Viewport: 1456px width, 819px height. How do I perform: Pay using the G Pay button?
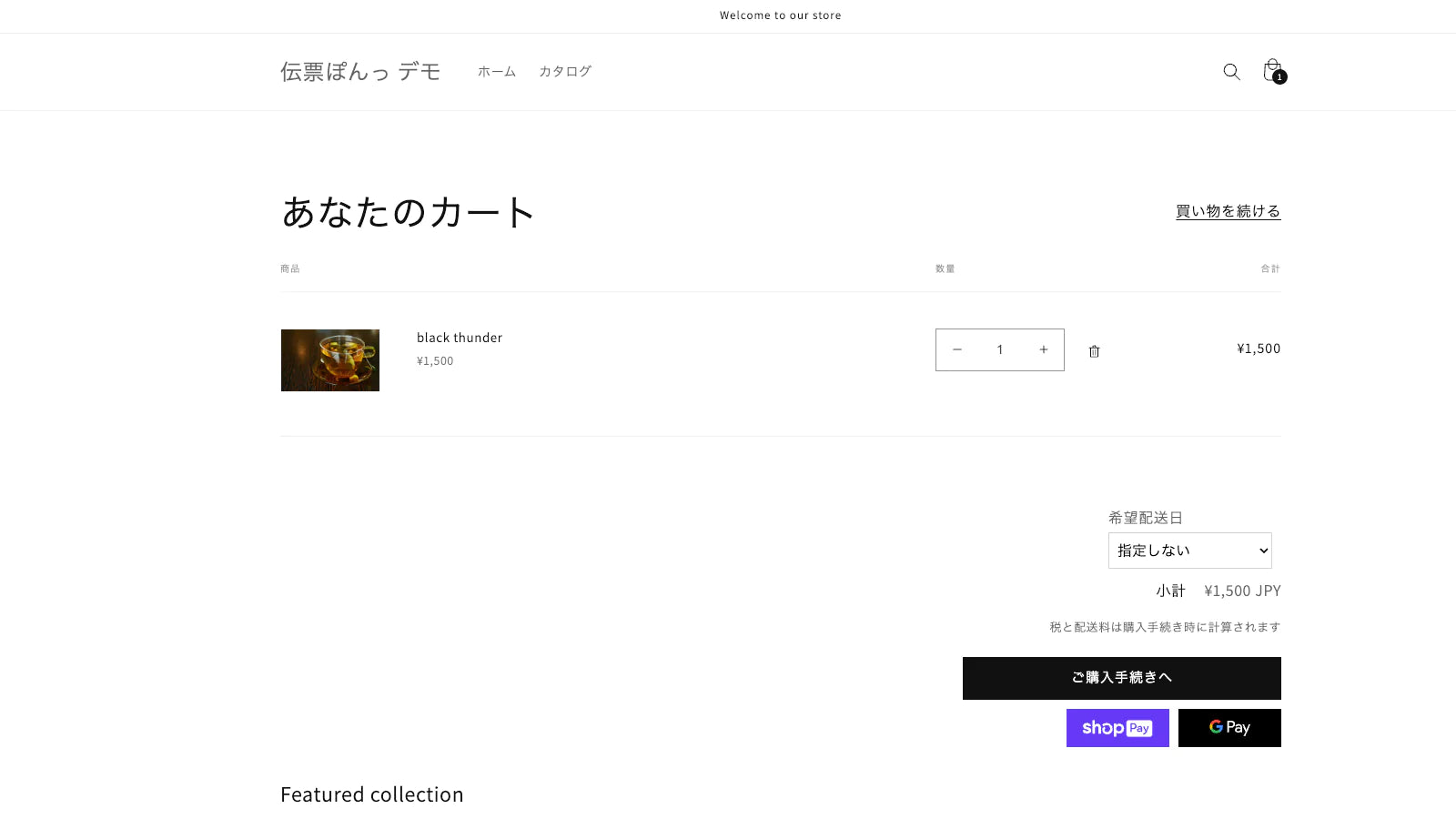coord(1229,728)
